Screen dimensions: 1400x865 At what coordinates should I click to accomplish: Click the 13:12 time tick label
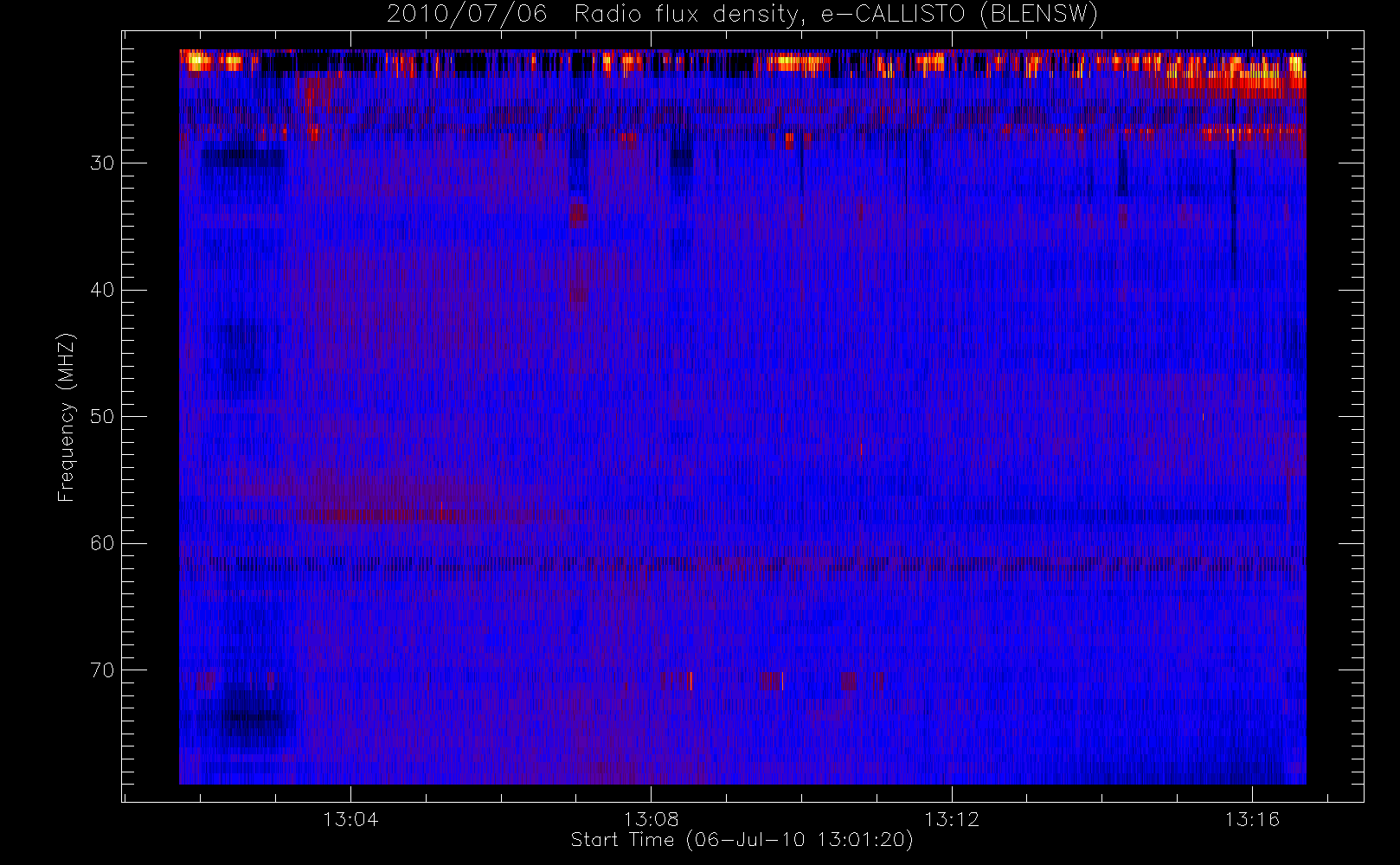click(x=952, y=819)
